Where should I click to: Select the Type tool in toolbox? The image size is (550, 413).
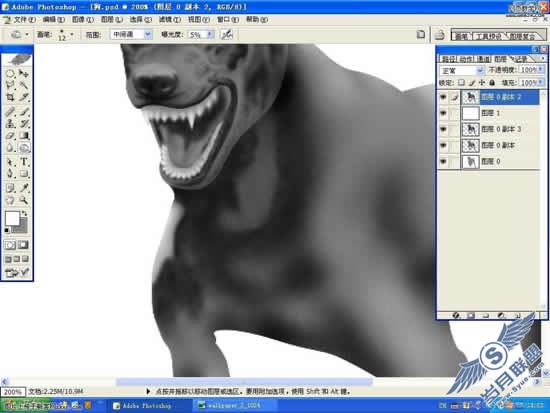24,162
